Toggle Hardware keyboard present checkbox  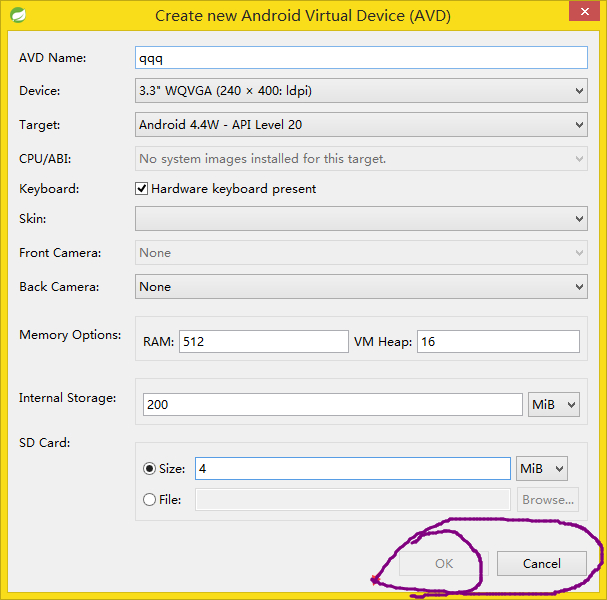141,189
